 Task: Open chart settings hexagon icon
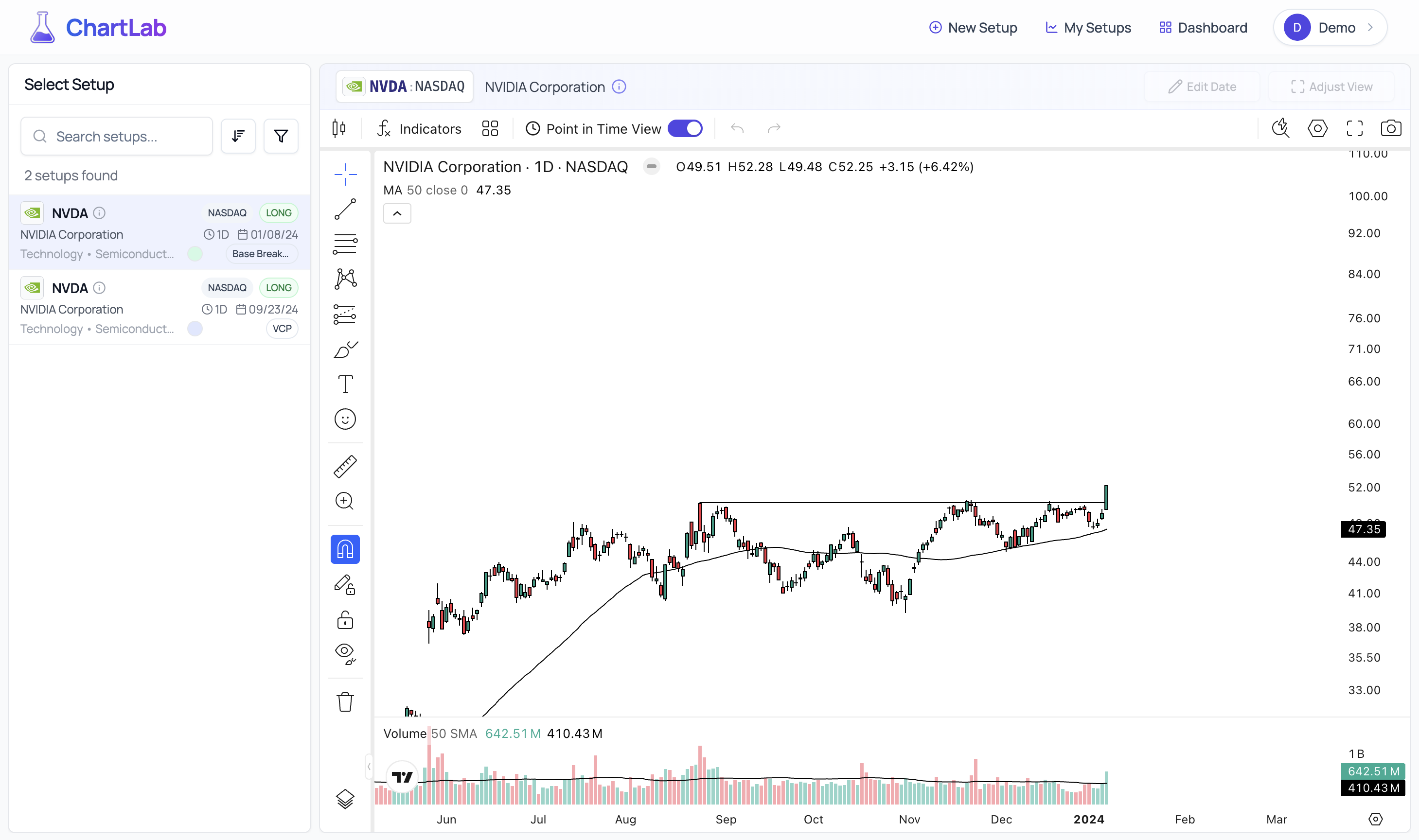pos(1317,128)
